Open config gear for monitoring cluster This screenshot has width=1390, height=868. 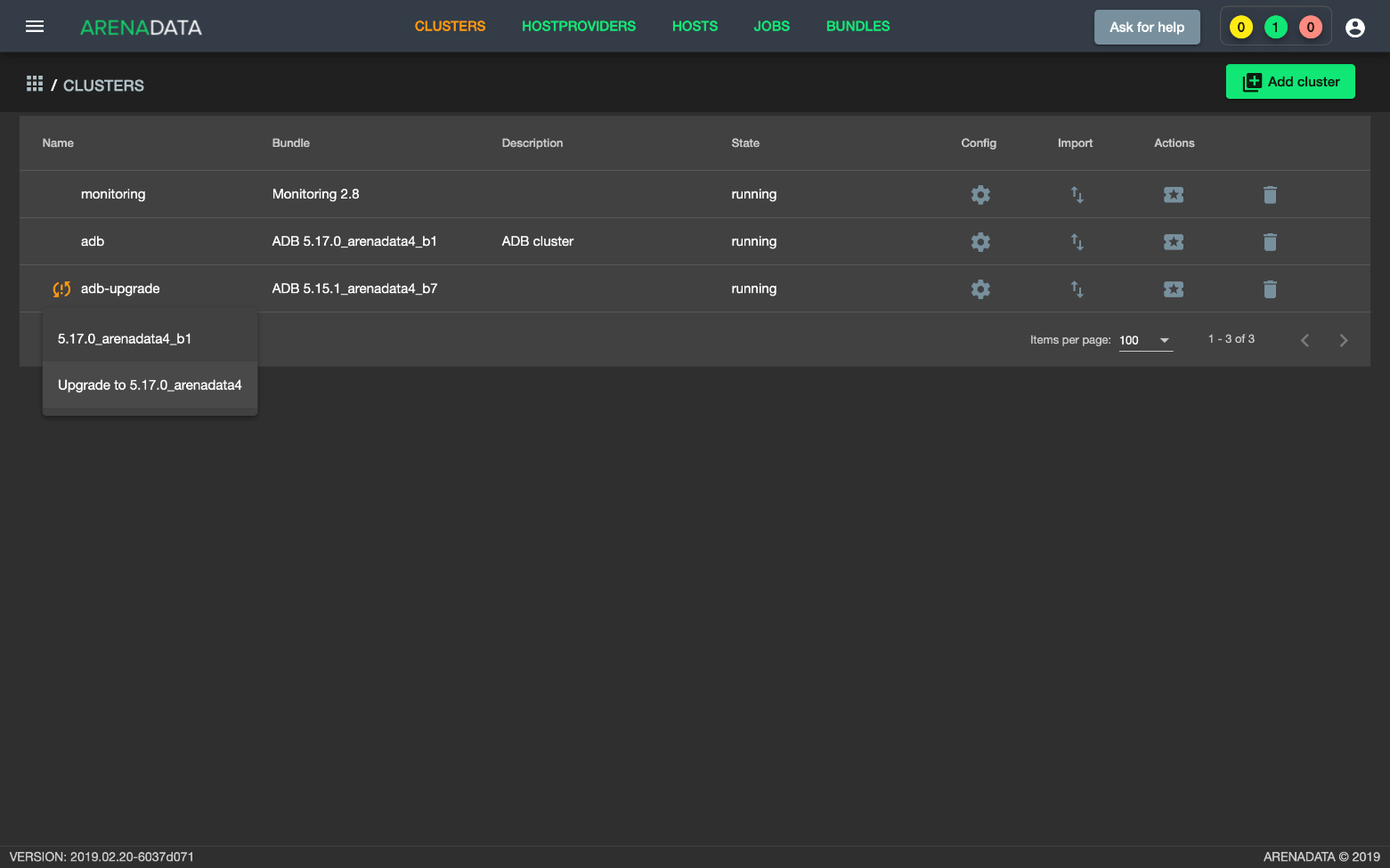click(x=980, y=194)
